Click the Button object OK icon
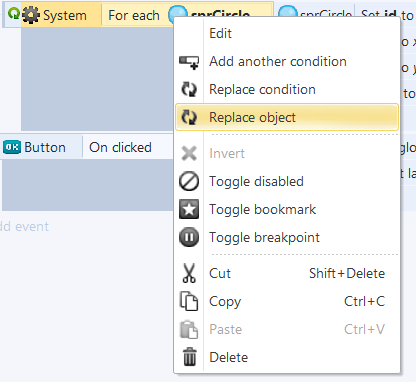Viewport: 416px width, 382px height. [x=12, y=147]
